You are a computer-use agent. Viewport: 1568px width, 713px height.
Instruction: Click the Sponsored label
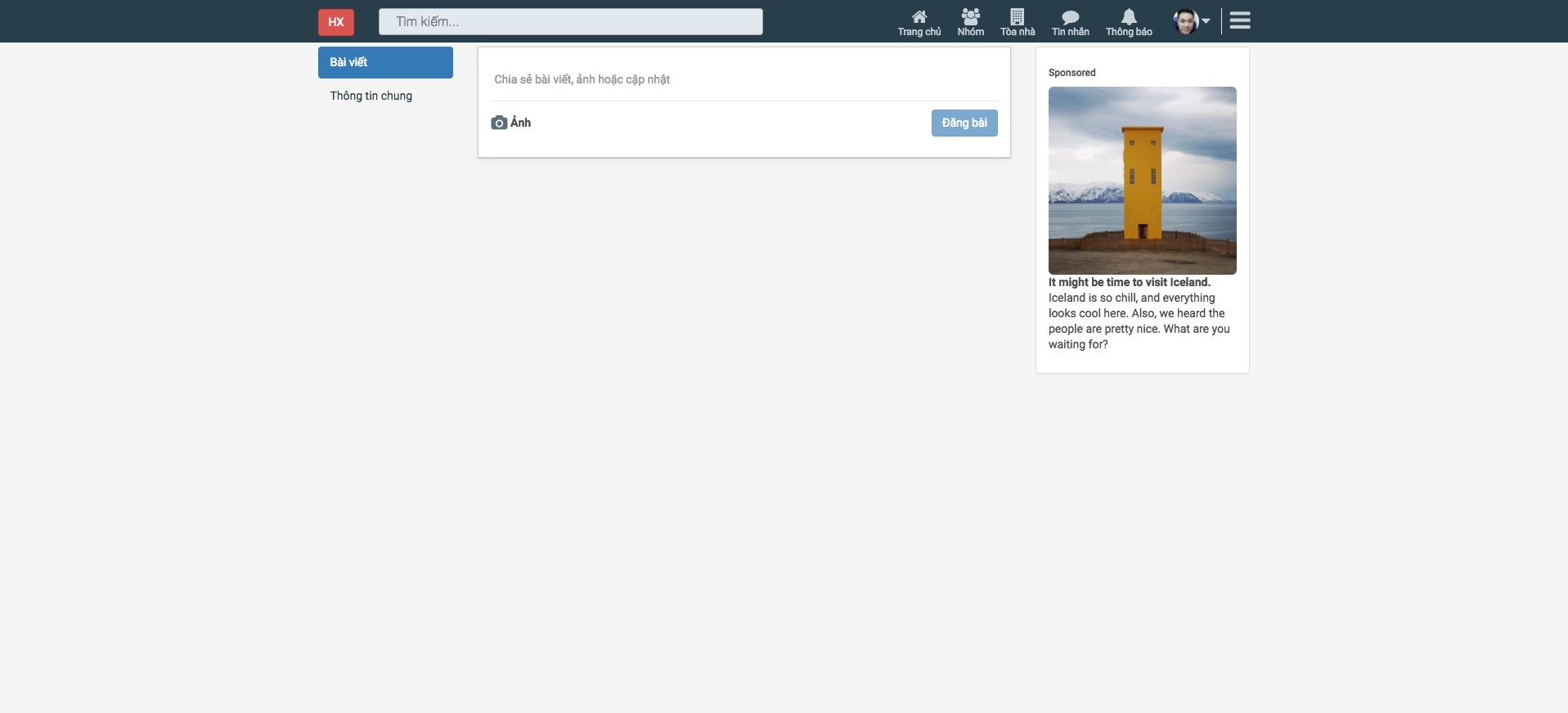click(1072, 73)
